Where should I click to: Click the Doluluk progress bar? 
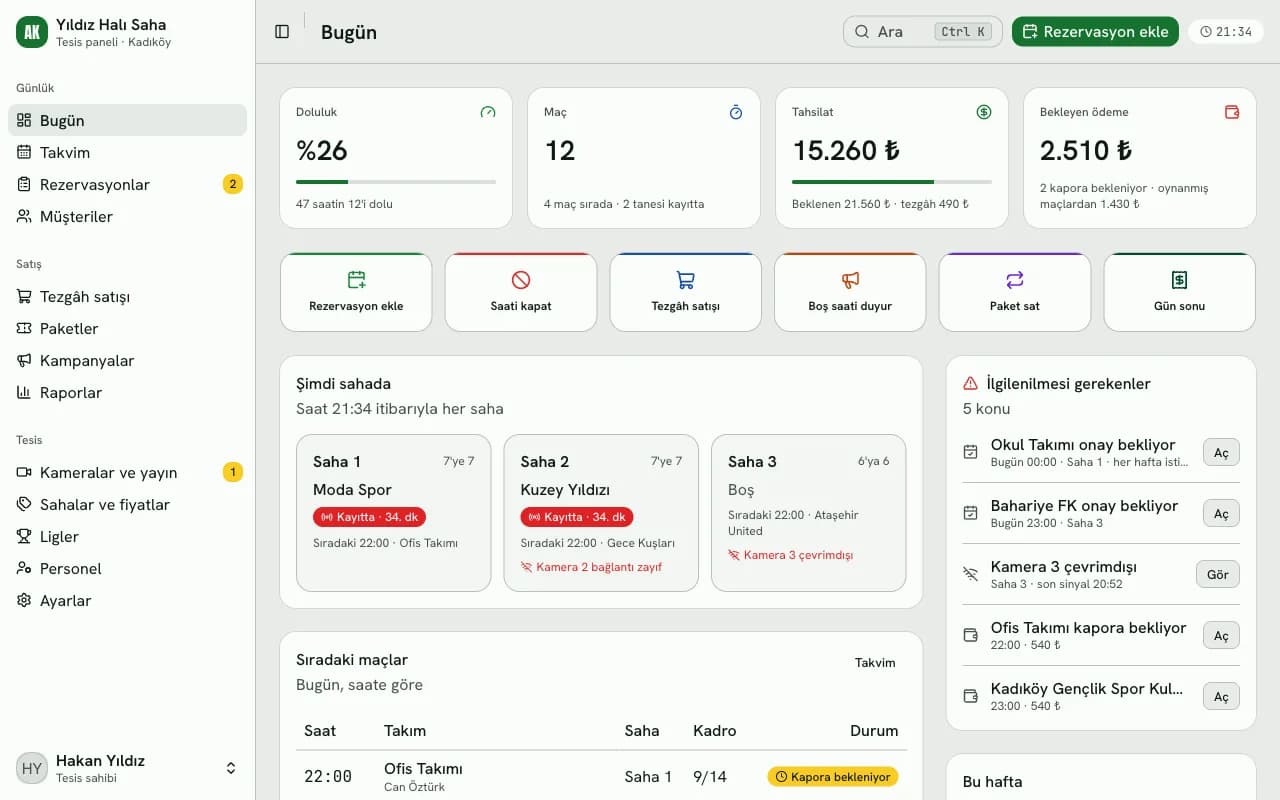(396, 182)
